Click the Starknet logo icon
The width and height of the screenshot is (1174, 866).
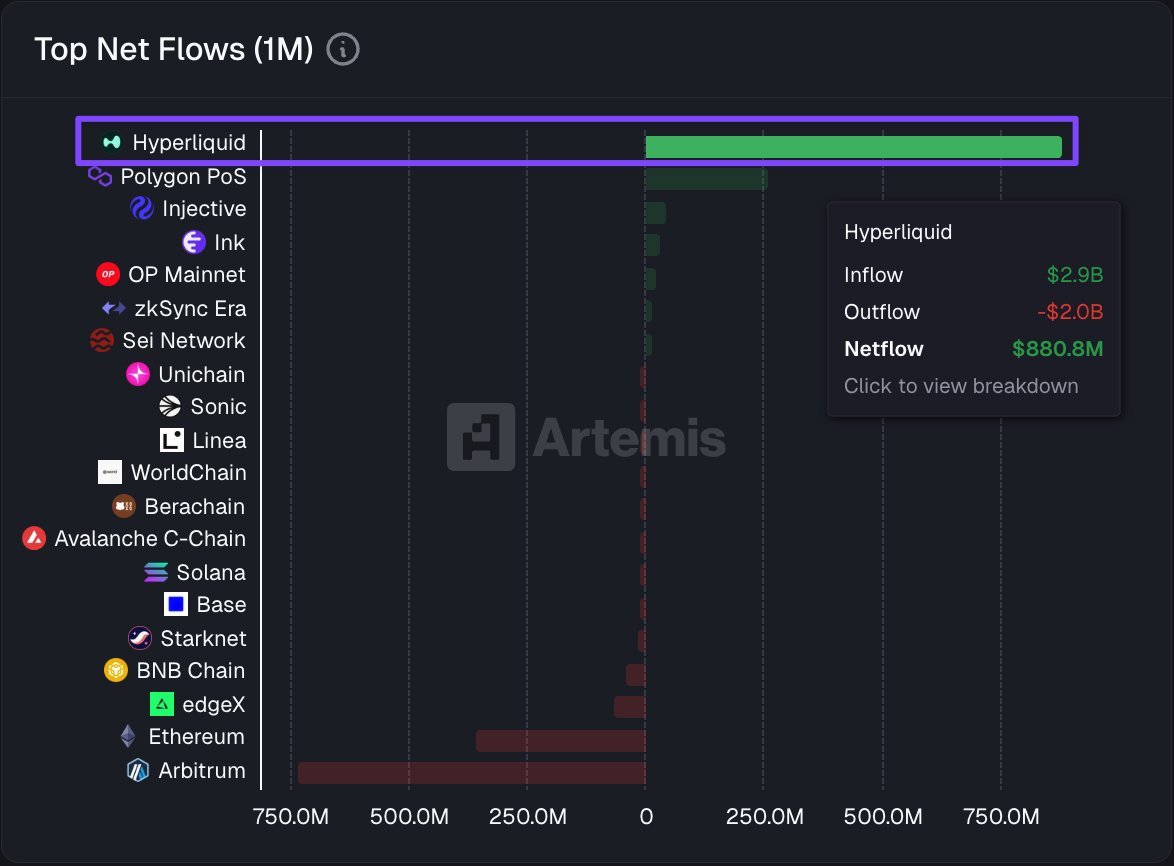pos(138,637)
